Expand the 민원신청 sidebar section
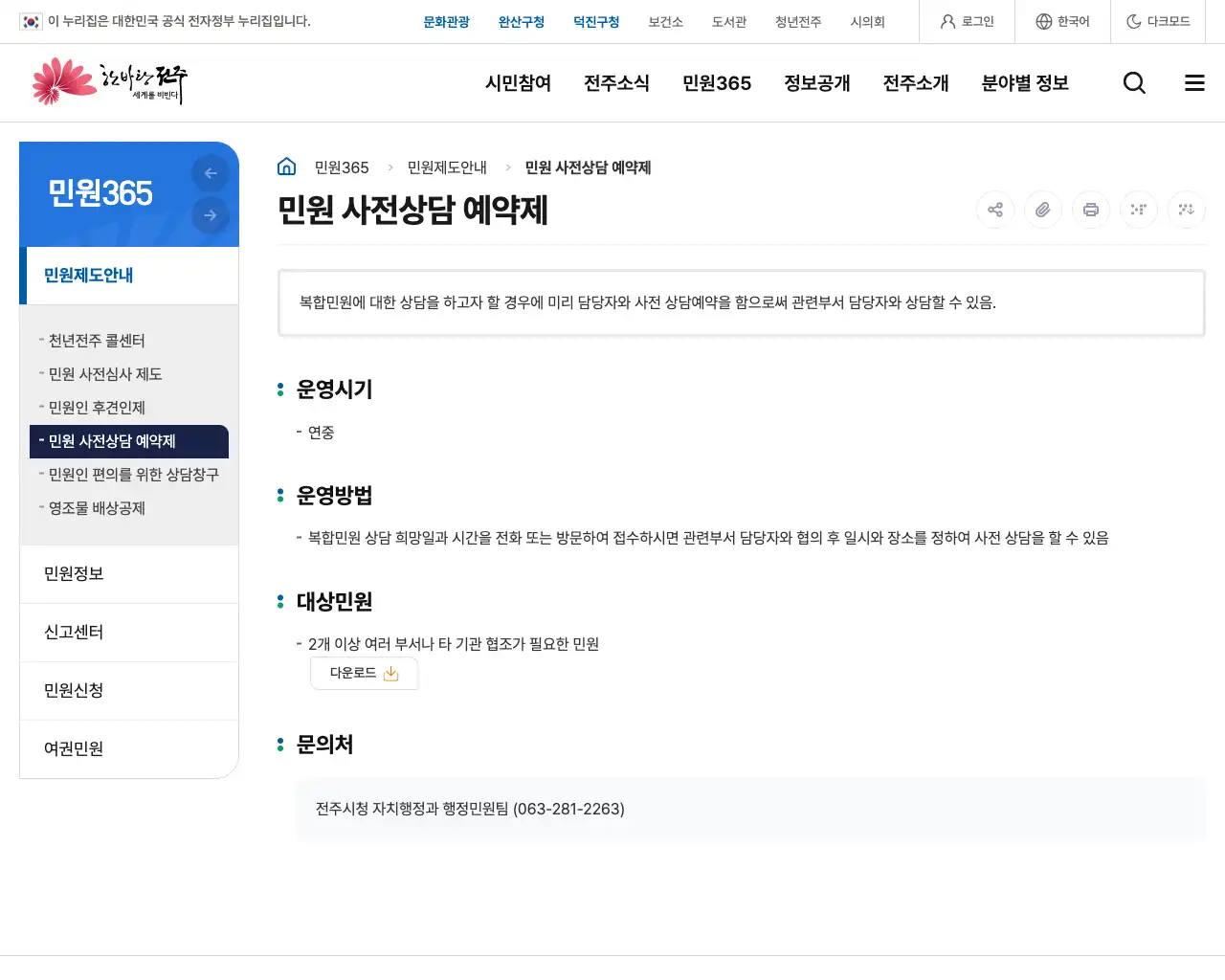Image resolution: width=1225 pixels, height=980 pixels. (129, 691)
